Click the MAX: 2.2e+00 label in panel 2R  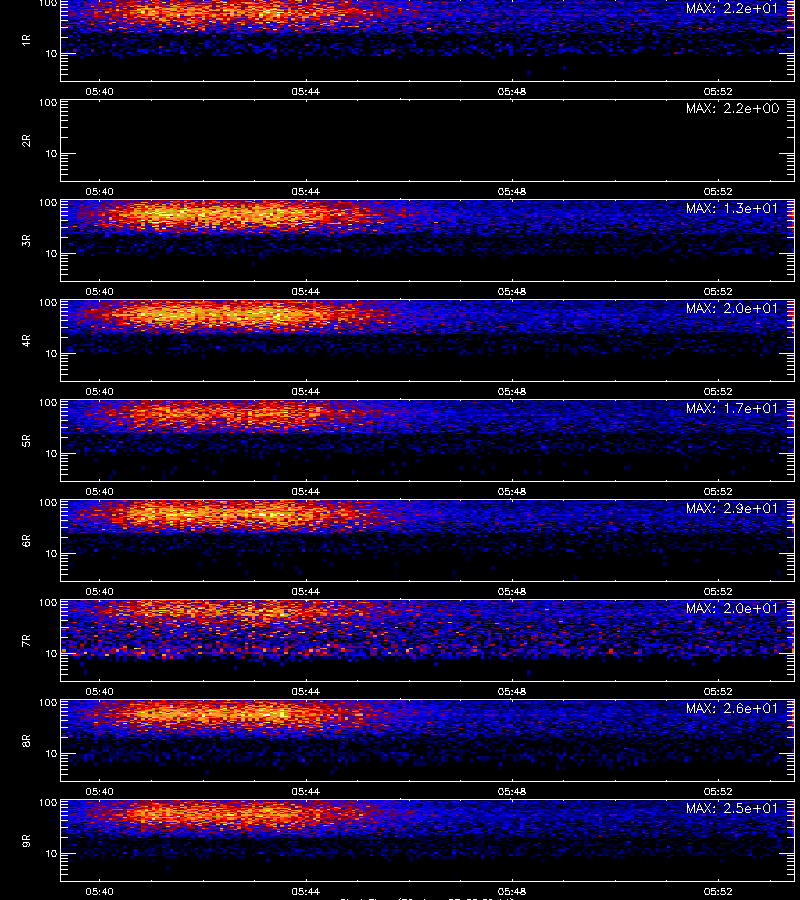pyautogui.click(x=732, y=108)
